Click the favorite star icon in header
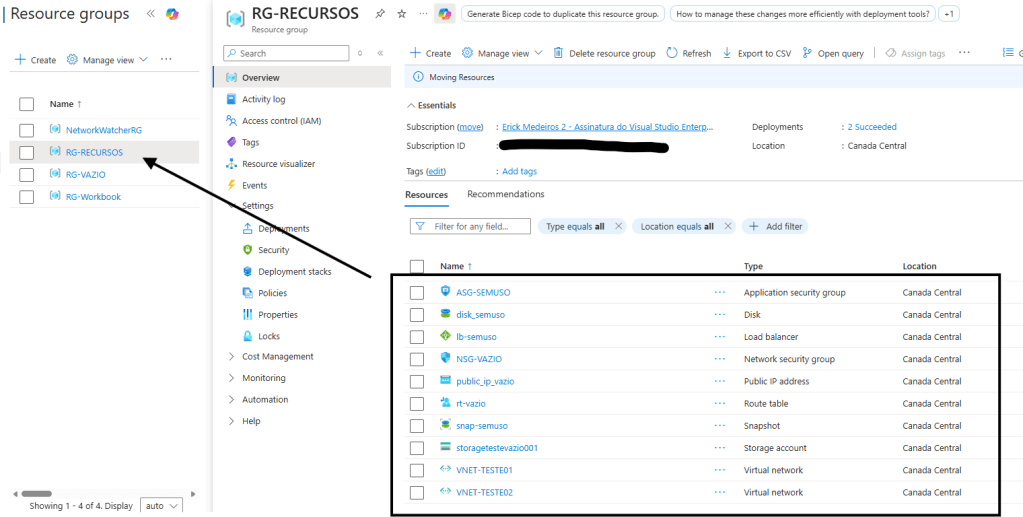 402,14
